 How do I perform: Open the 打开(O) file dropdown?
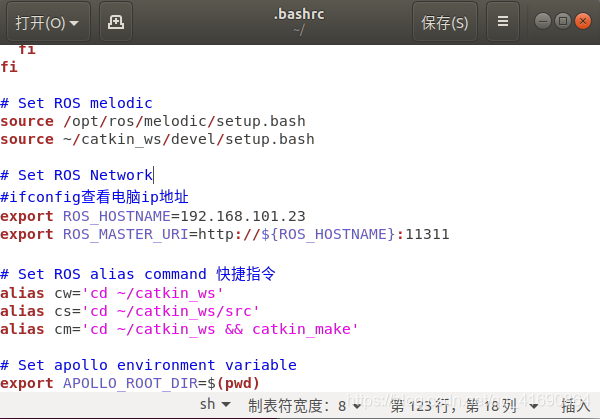tap(48, 22)
